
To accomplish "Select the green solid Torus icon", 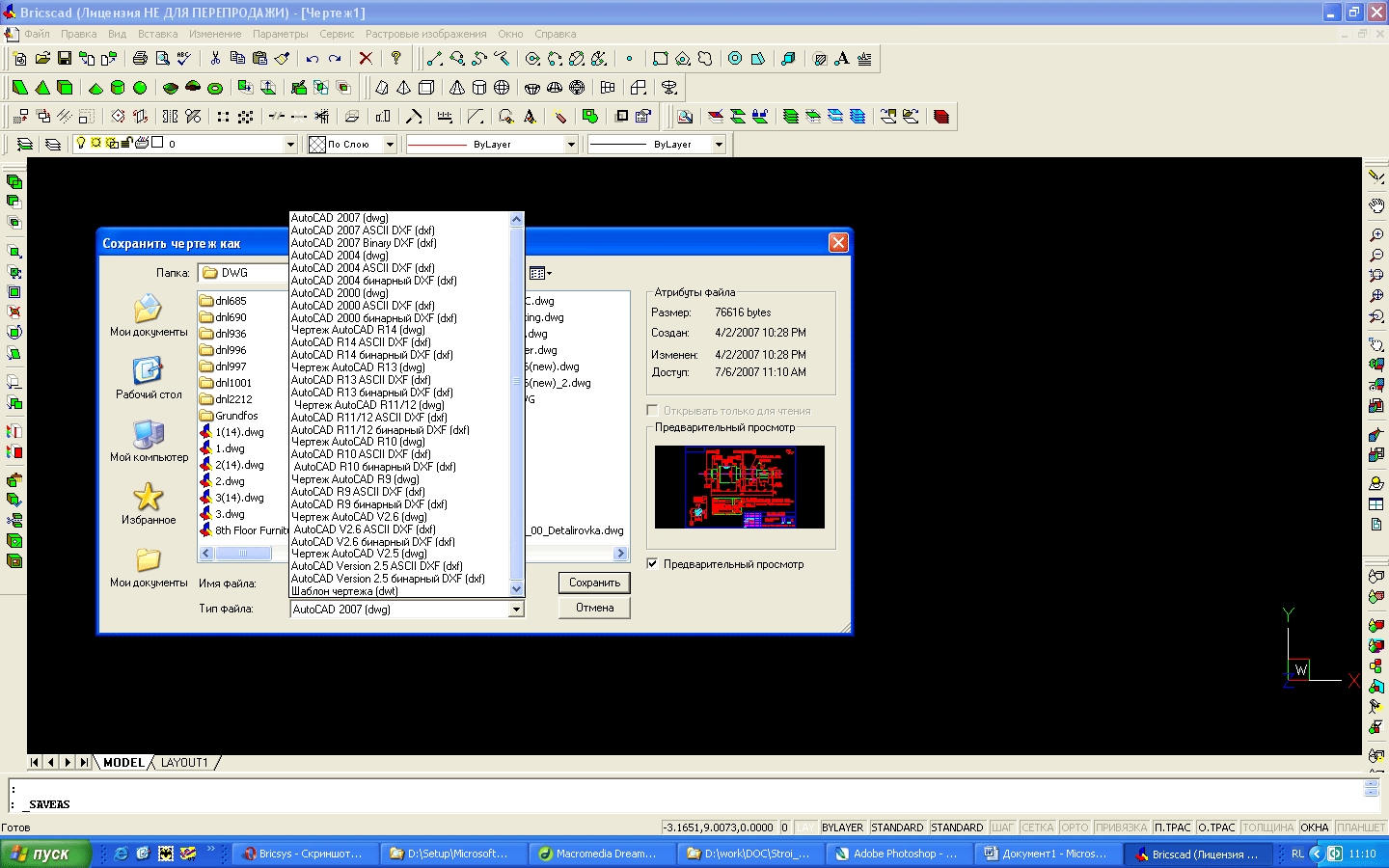I will coord(215,88).
